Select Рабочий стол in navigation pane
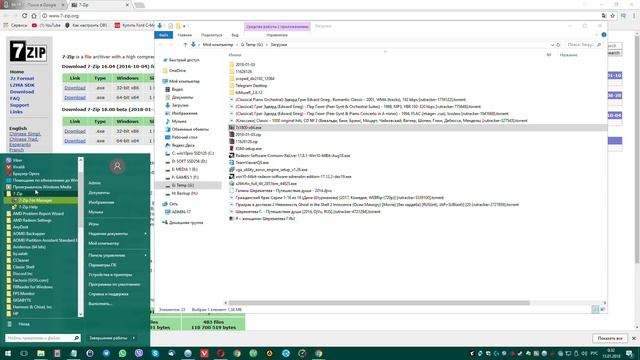The width and height of the screenshot is (640, 360). (182, 138)
